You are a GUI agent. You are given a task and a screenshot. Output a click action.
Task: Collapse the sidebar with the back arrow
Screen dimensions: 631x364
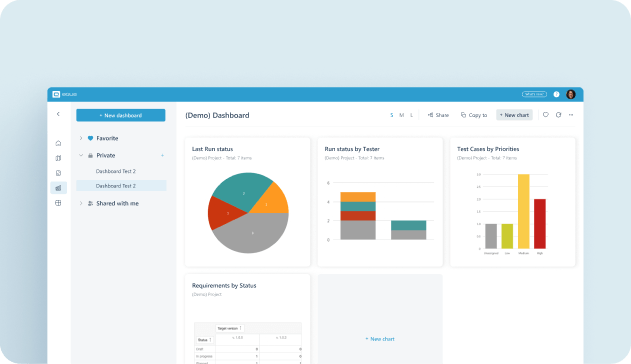click(58, 114)
